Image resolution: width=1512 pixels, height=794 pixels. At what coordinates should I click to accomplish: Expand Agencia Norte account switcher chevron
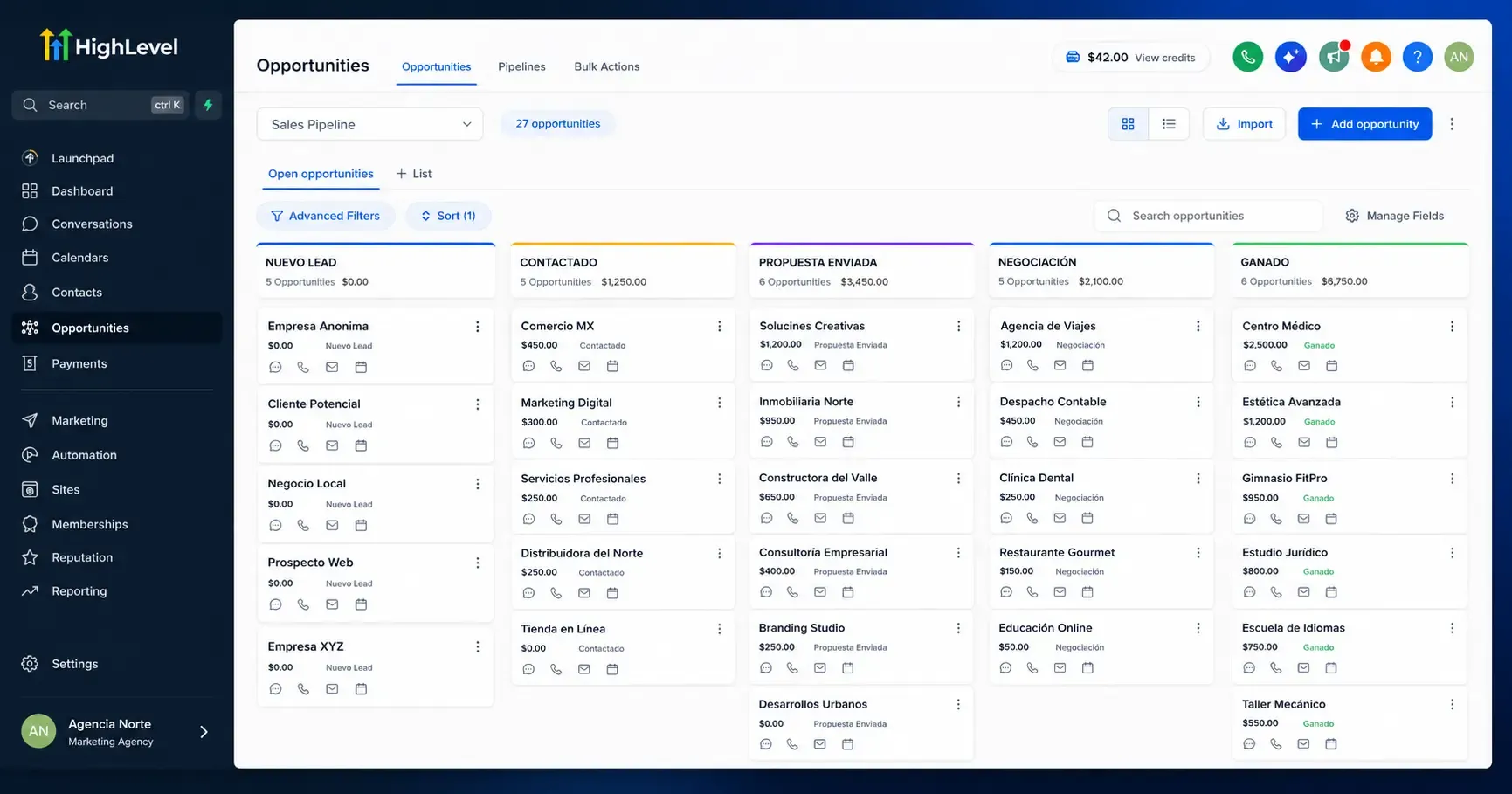point(204,732)
